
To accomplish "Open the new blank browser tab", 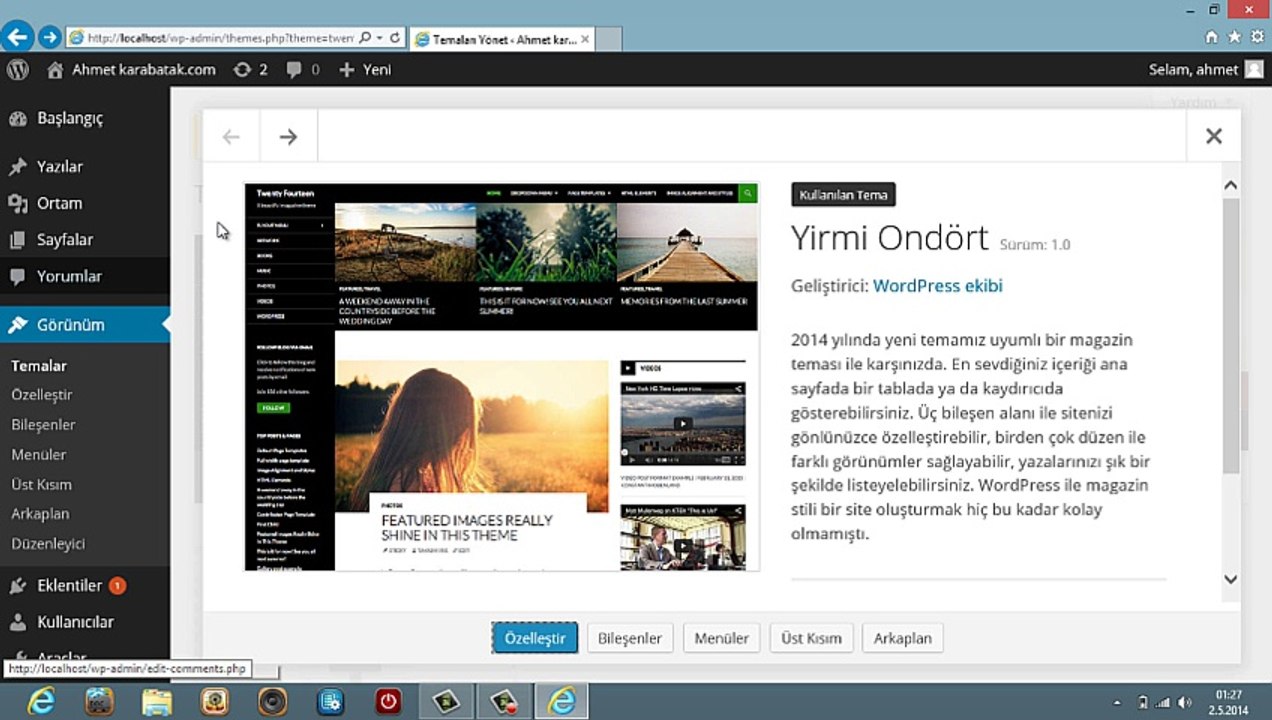I will [608, 39].
